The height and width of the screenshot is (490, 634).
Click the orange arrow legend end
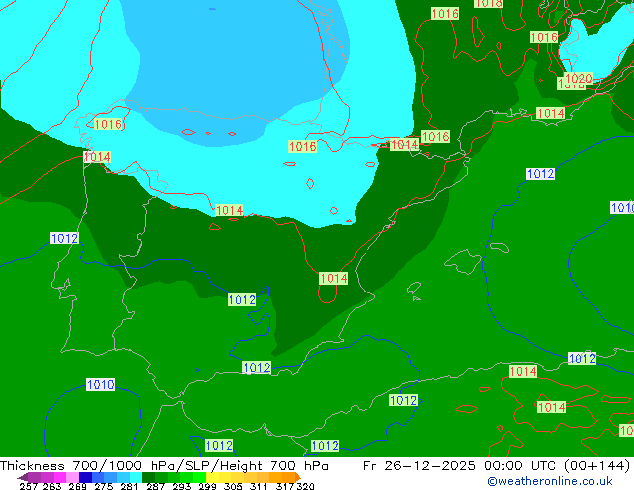(x=298, y=477)
